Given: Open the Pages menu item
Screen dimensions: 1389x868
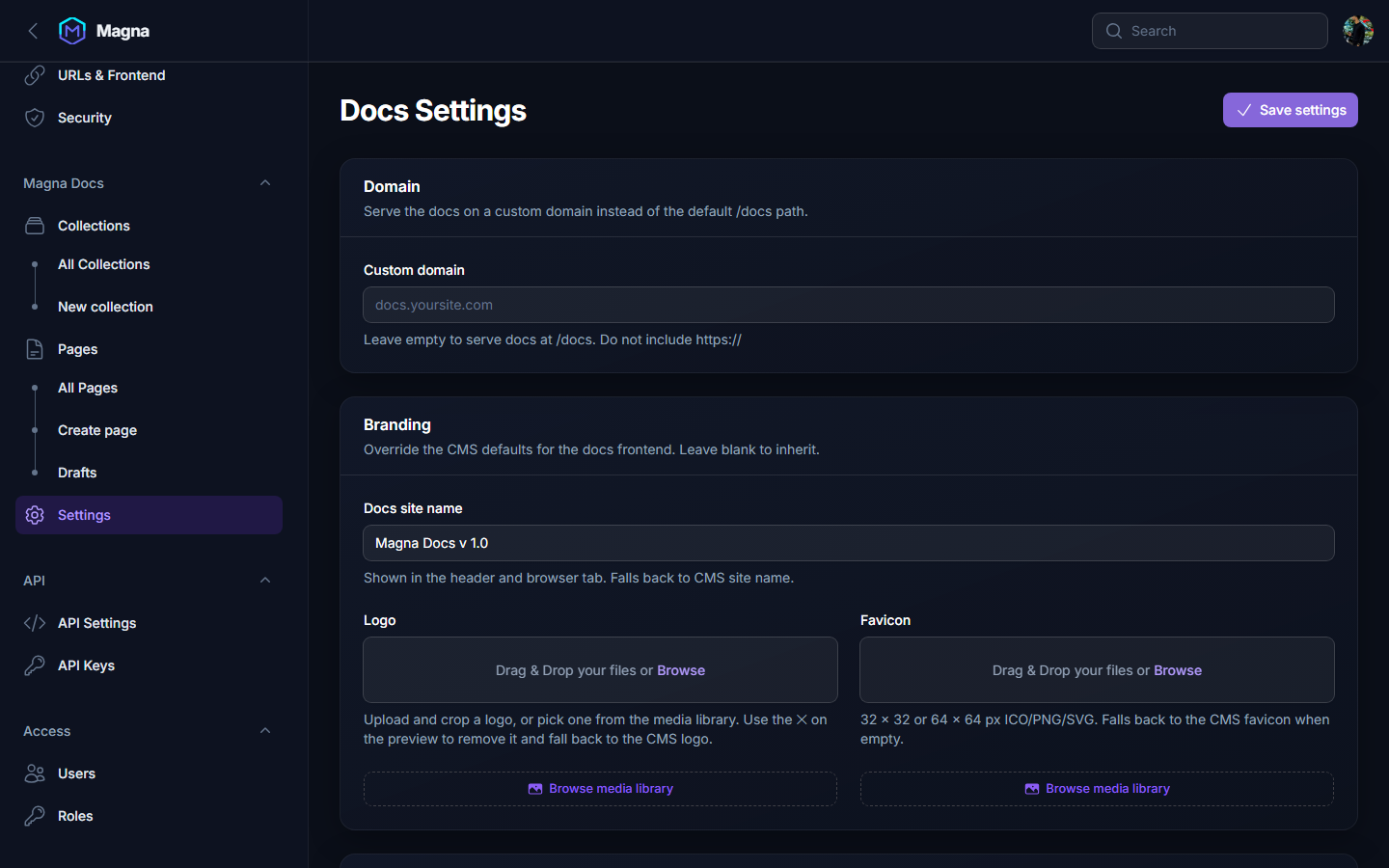Looking at the screenshot, I should click(149, 349).
